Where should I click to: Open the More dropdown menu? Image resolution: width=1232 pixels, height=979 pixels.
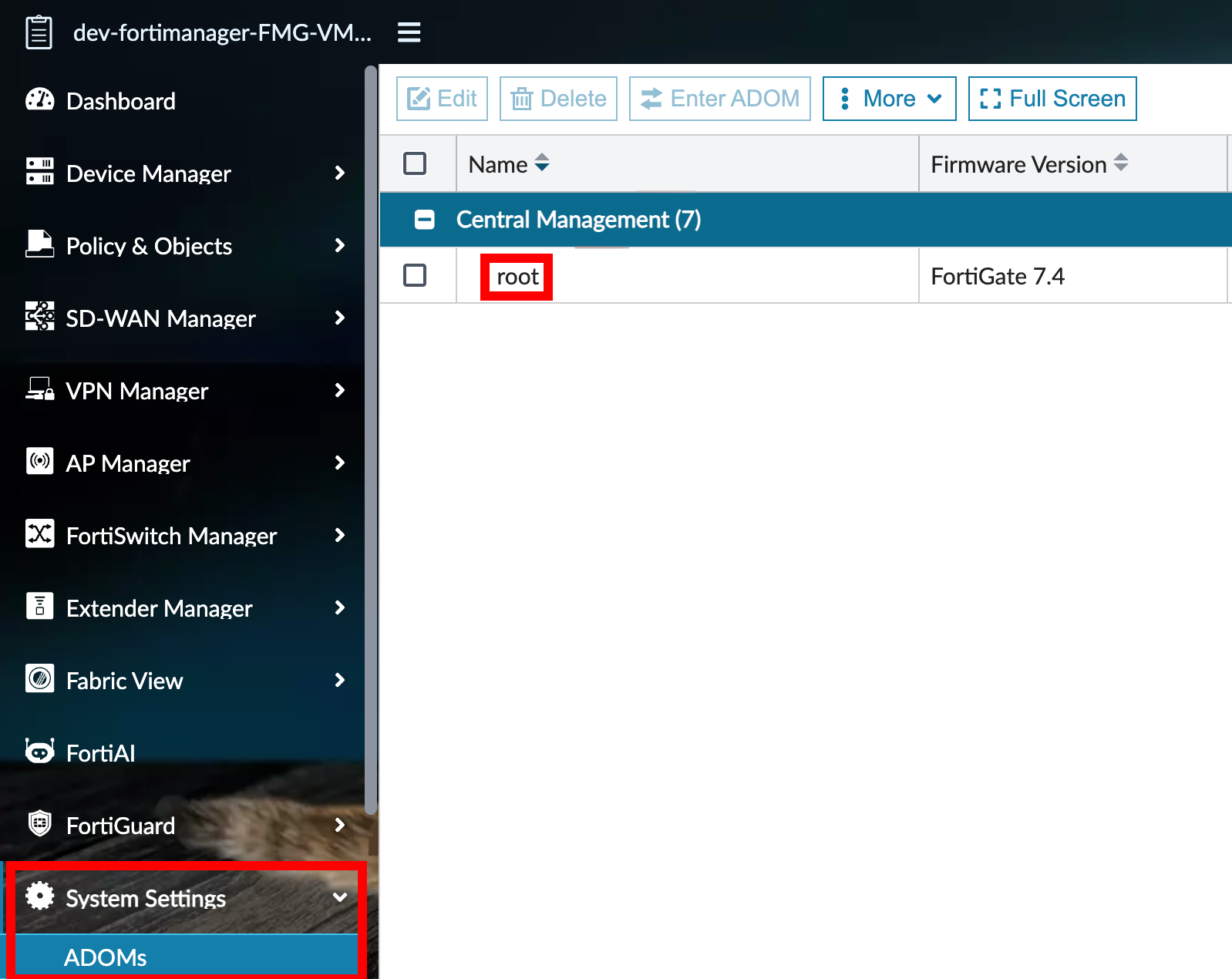point(889,99)
